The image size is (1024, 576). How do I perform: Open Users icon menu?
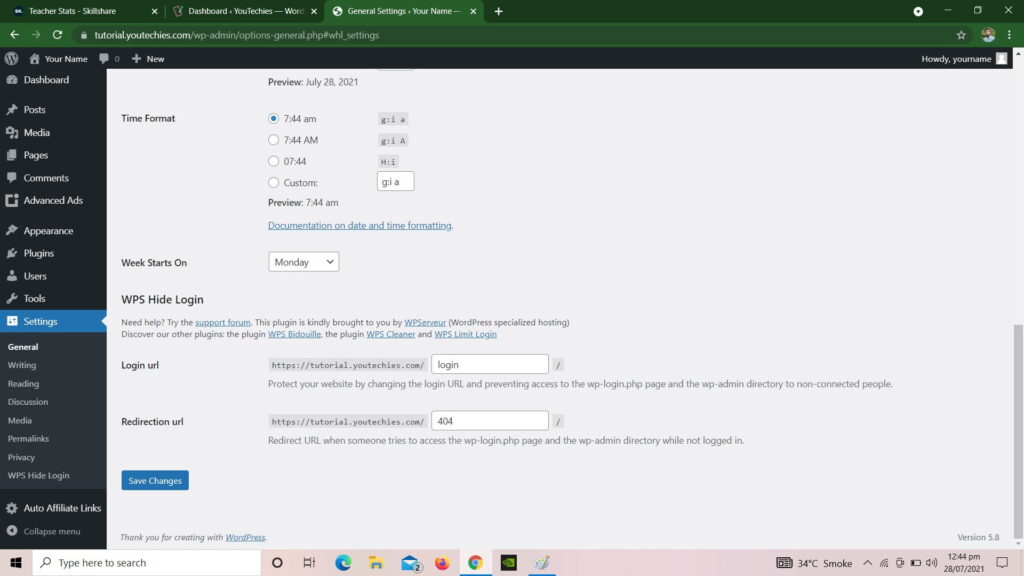[12, 276]
